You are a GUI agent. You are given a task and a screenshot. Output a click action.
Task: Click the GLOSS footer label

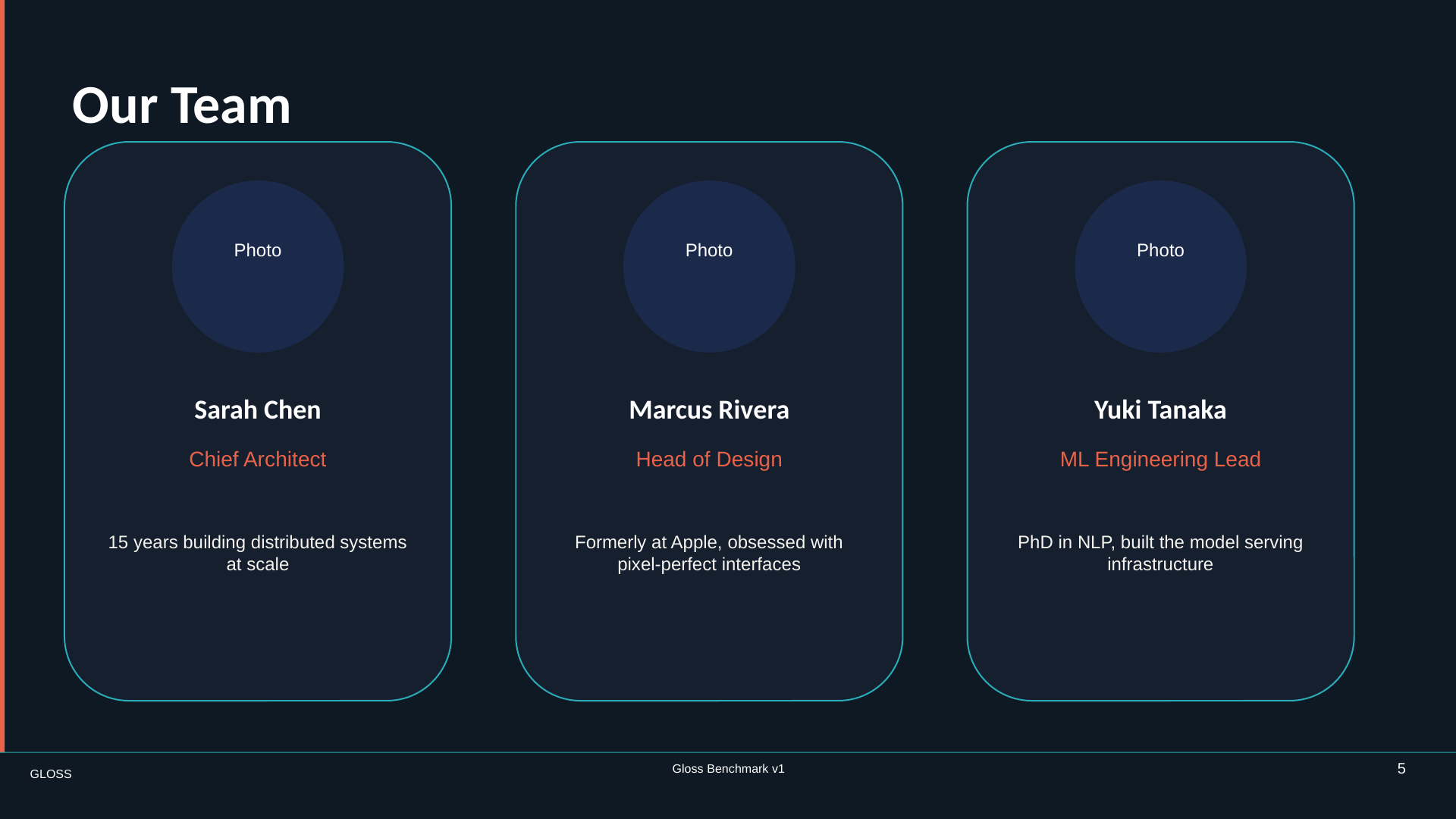point(51,774)
